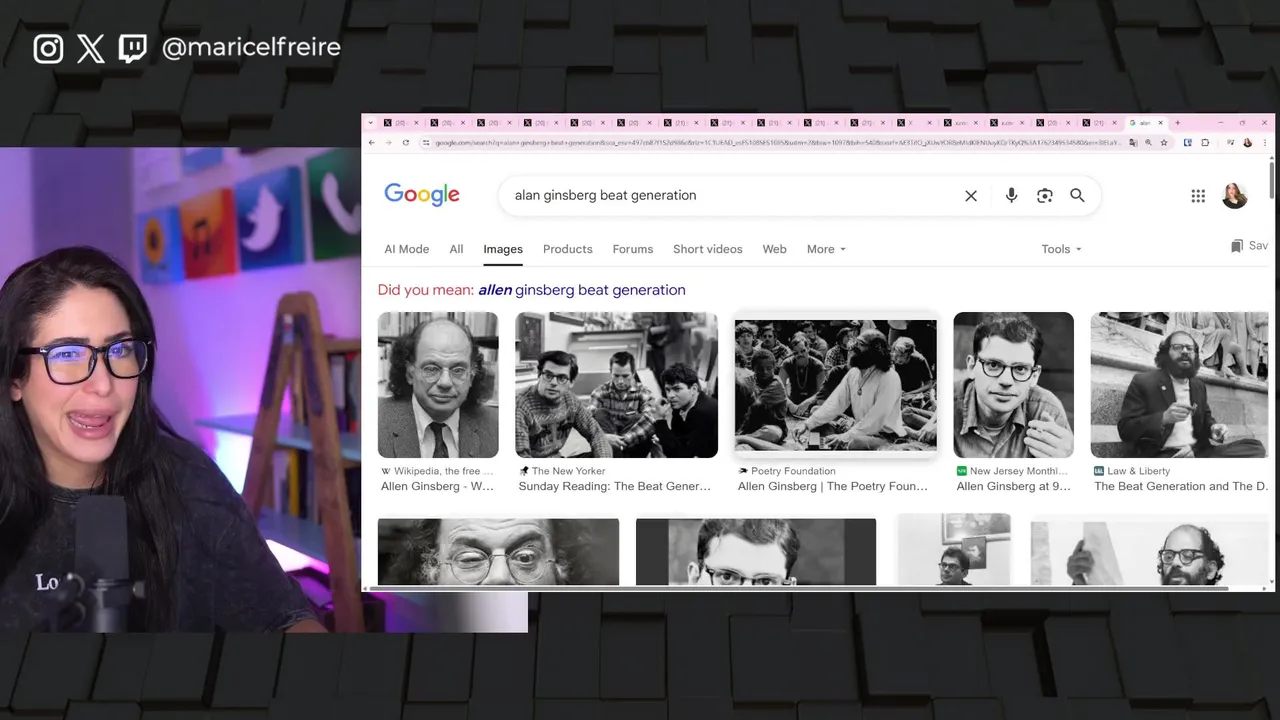
Task: Expand the Tools dropdown
Action: (1061, 249)
